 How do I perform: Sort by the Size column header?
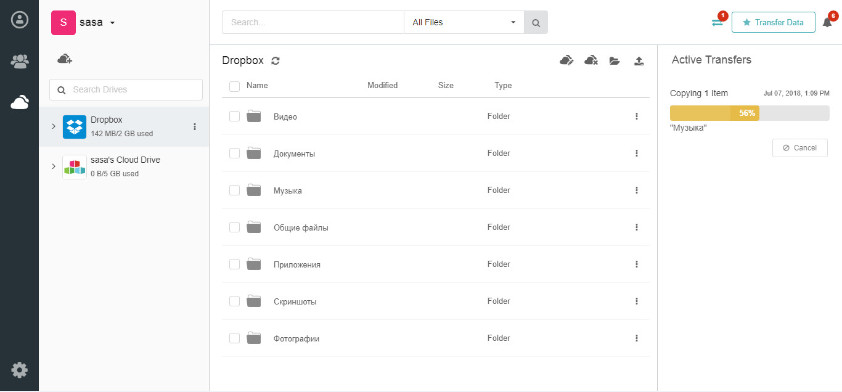click(x=446, y=85)
